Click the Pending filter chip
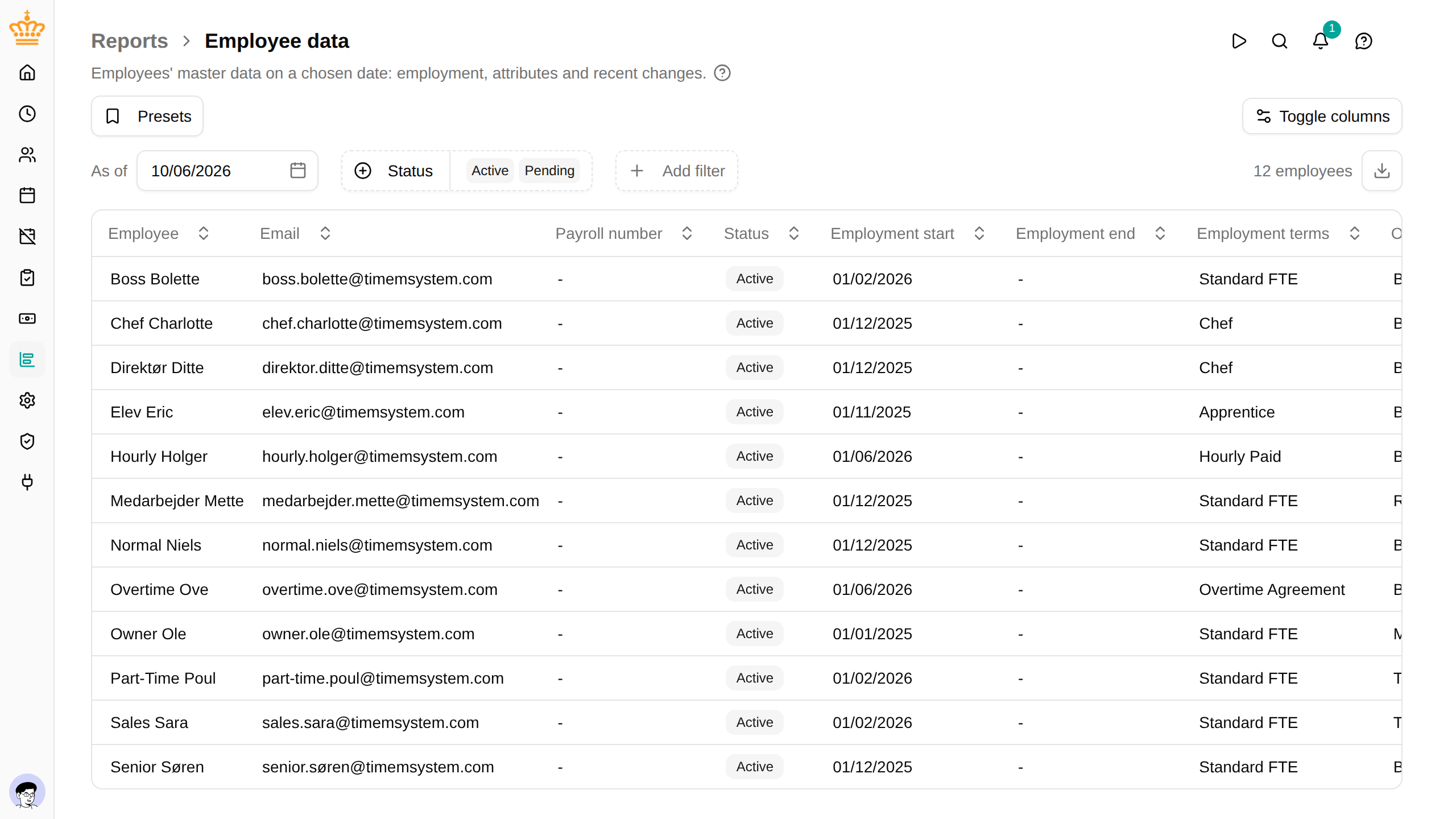 [x=549, y=171]
